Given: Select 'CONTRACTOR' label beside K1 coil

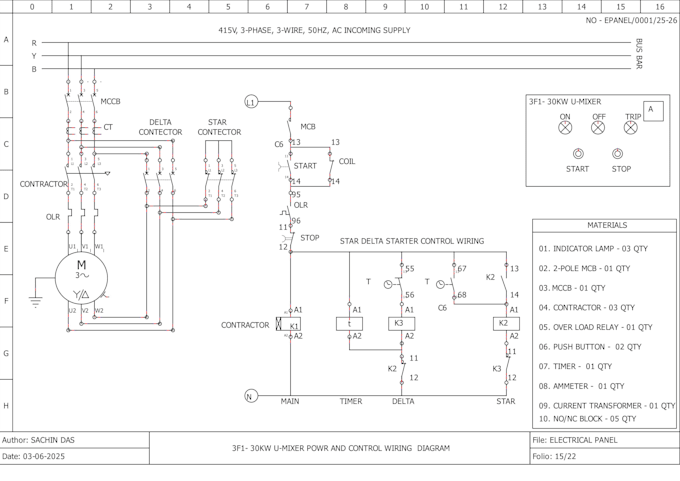Looking at the screenshot, I should (245, 325).
